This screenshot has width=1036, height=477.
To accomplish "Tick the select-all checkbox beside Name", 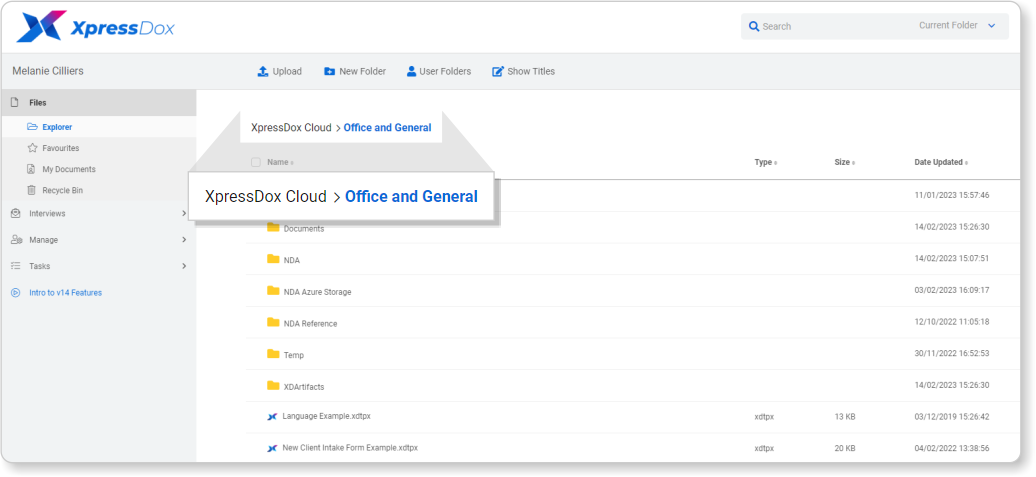I will point(256,163).
